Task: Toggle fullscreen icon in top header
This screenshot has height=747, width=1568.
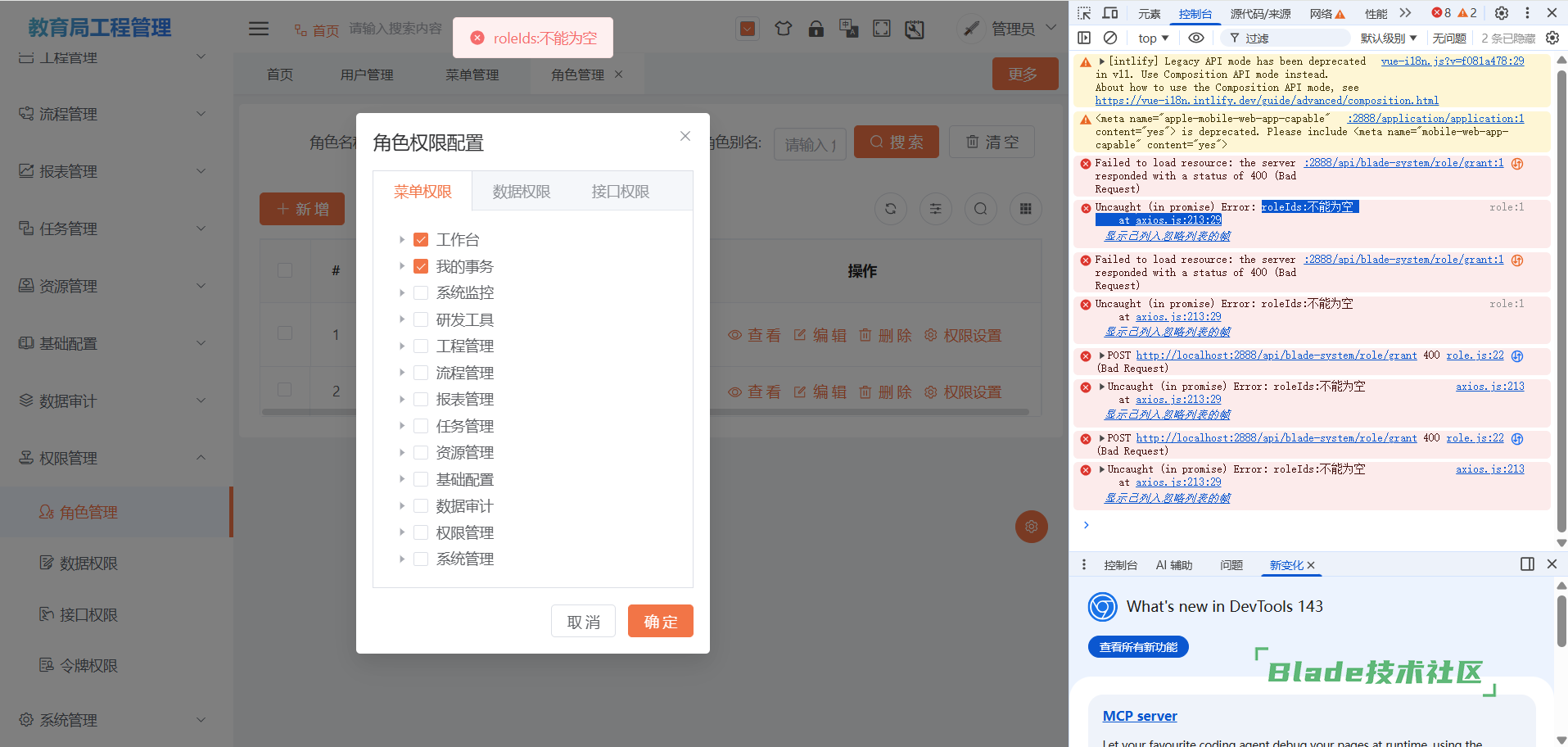Action: tap(882, 29)
